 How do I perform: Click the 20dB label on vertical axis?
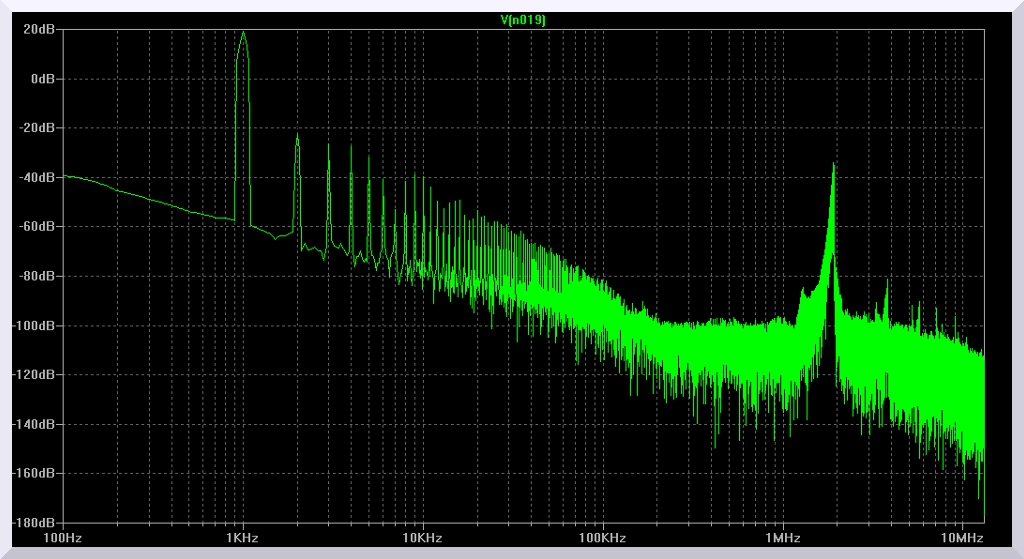pyautogui.click(x=40, y=29)
